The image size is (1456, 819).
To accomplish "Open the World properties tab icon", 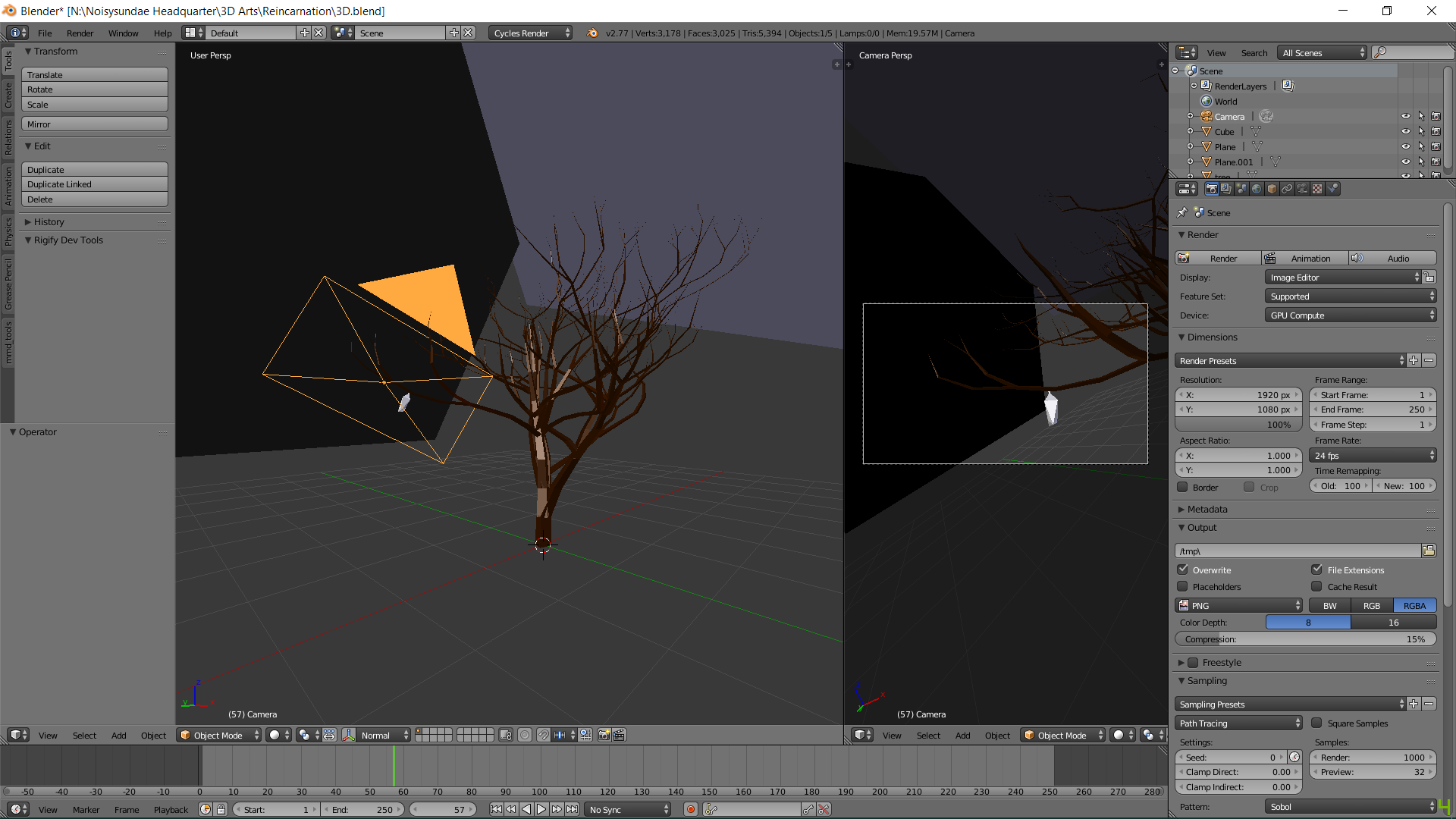I will [x=1257, y=189].
